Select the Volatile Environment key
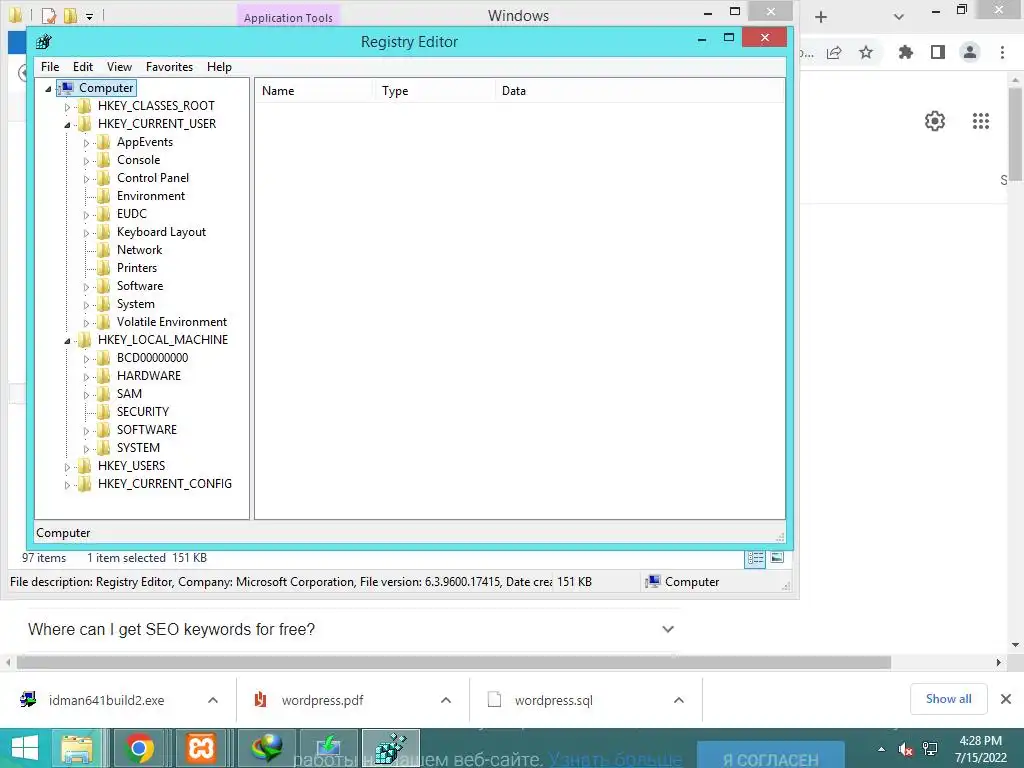The width and height of the screenshot is (1024, 768). click(172, 322)
